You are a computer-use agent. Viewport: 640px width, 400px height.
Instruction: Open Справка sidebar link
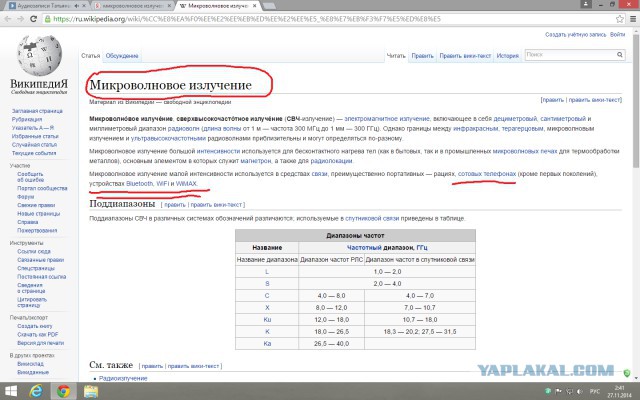(x=27, y=222)
